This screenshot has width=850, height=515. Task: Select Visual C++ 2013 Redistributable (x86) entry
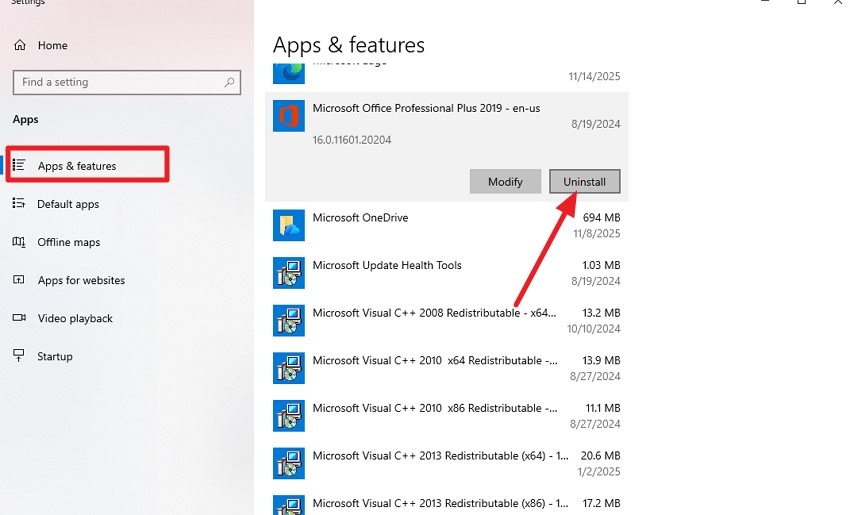pyautogui.click(x=440, y=504)
